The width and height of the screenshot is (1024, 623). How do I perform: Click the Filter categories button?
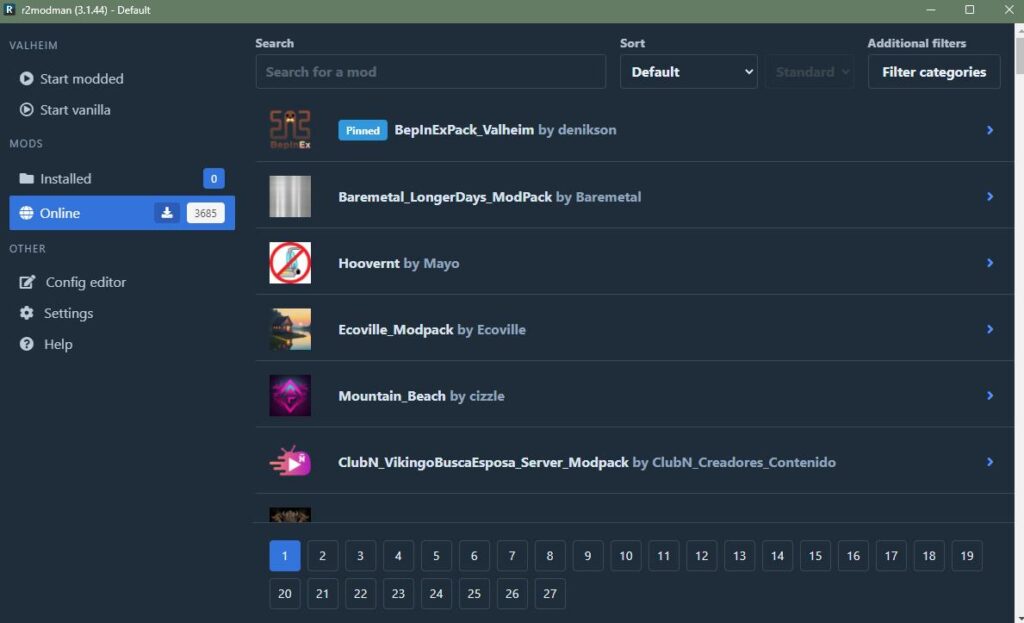point(933,72)
